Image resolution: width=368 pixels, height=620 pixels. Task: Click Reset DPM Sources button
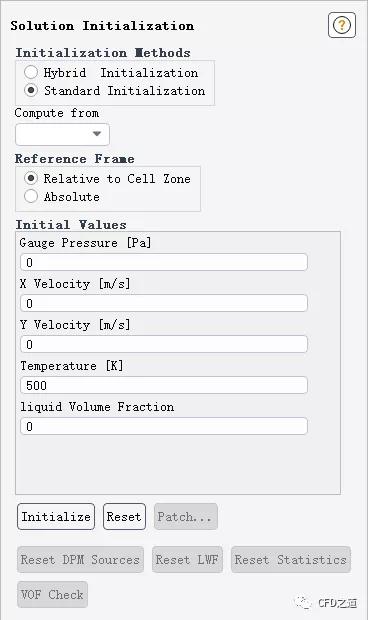(80, 560)
